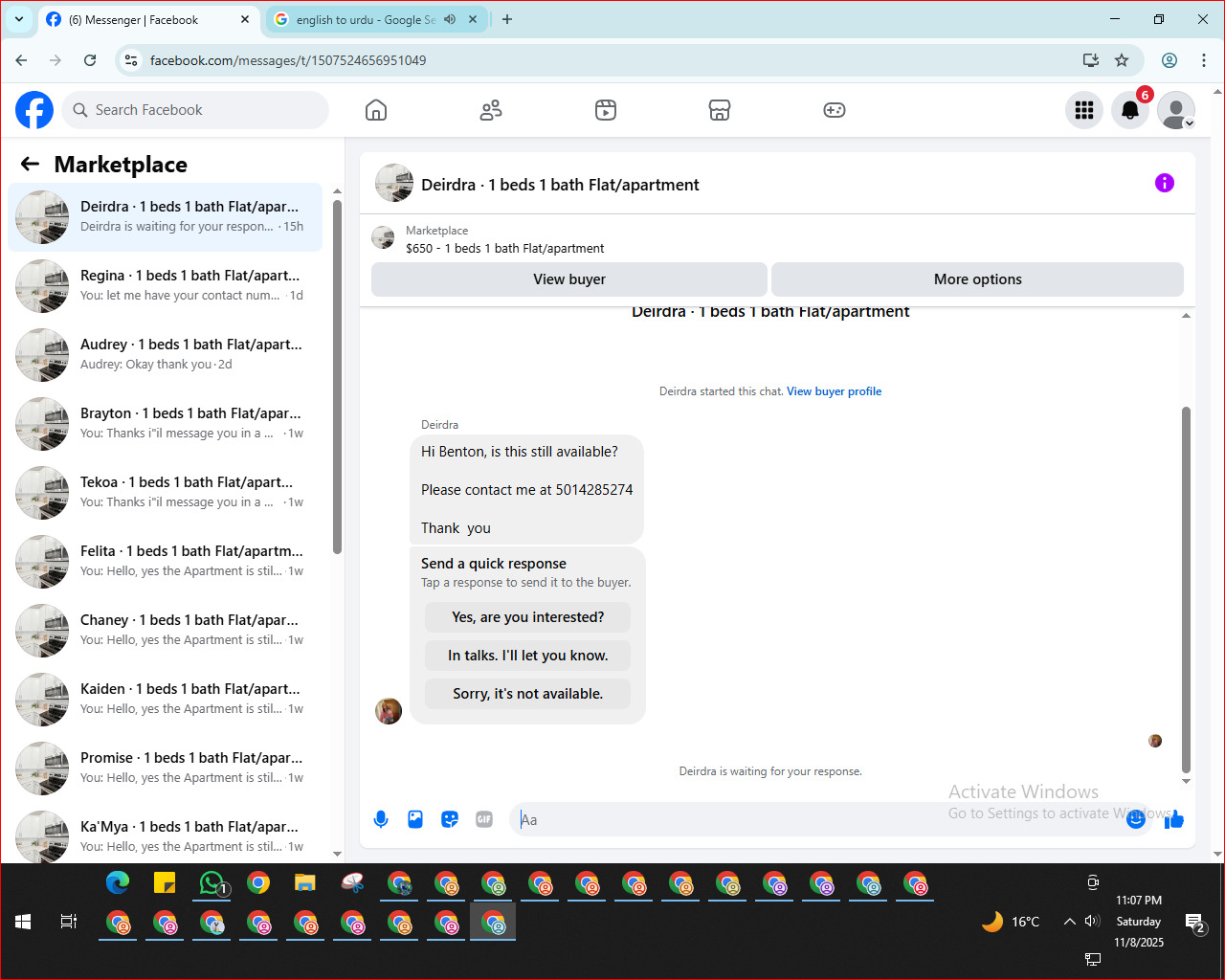Image resolution: width=1225 pixels, height=980 pixels.
Task: Click View buyer button
Action: click(569, 279)
